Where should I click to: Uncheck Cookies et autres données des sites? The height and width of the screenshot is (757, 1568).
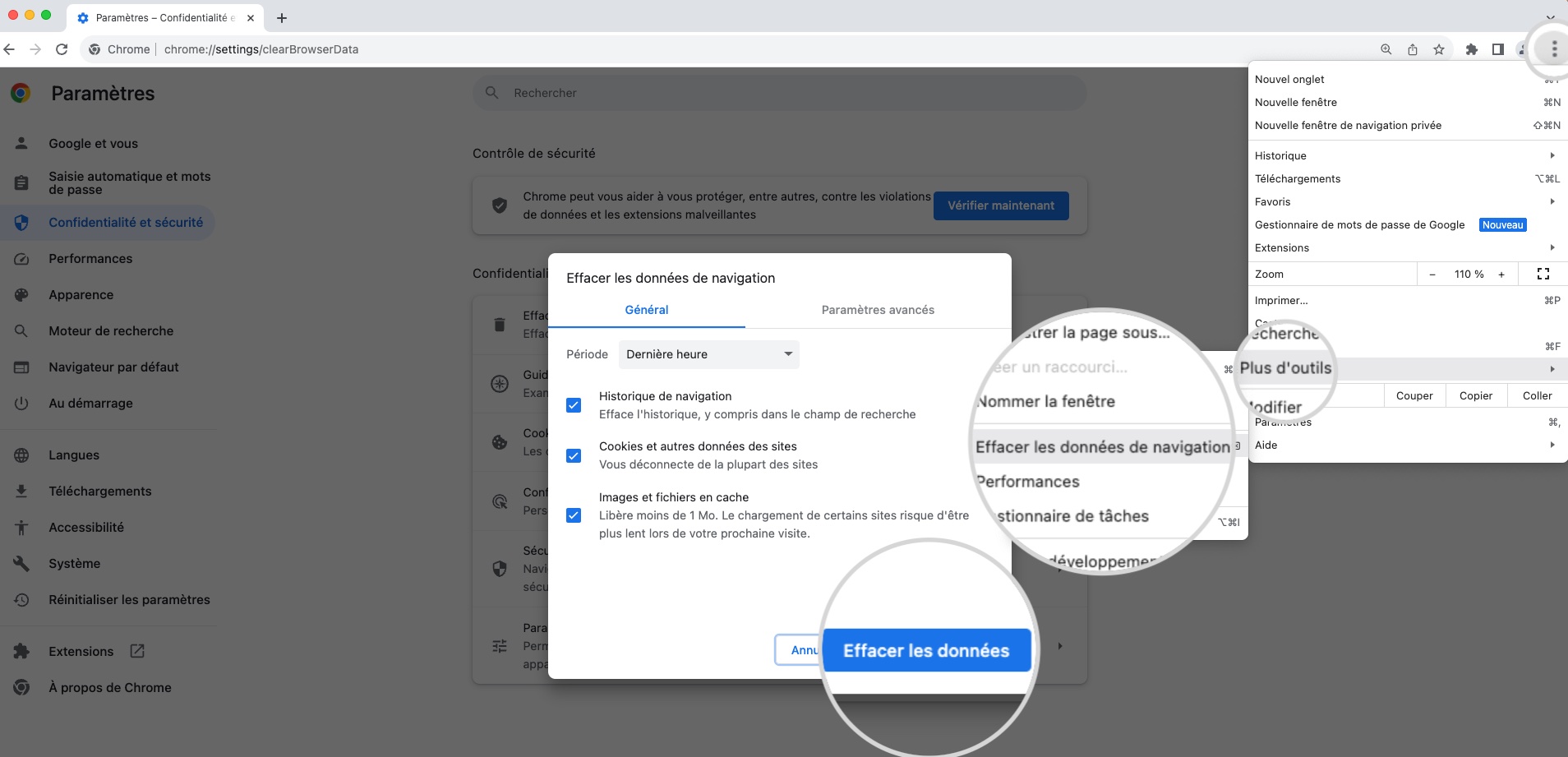[574, 455]
